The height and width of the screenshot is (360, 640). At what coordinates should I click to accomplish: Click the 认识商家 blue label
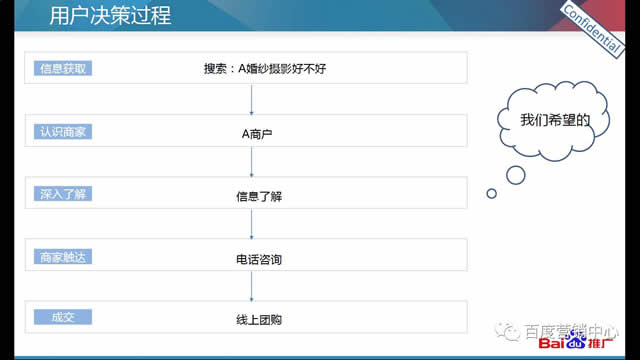(63, 131)
